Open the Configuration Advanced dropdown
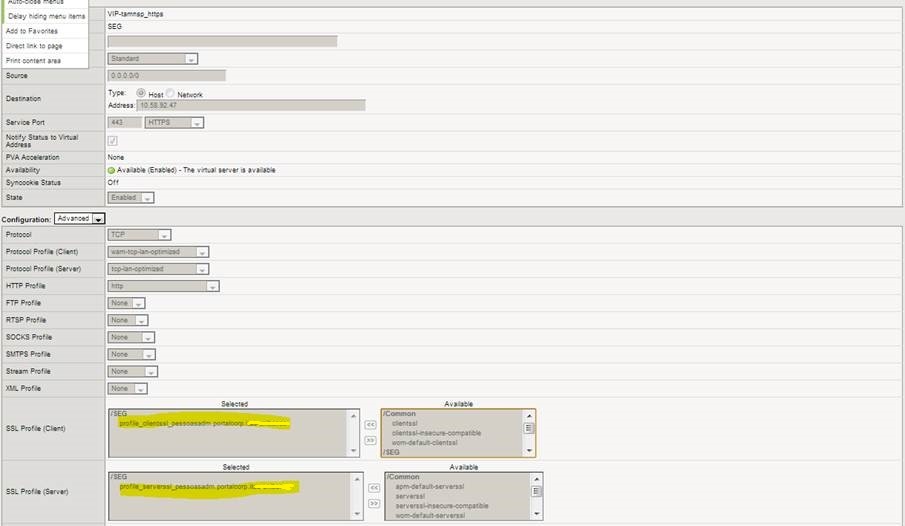905x526 pixels. point(80,218)
